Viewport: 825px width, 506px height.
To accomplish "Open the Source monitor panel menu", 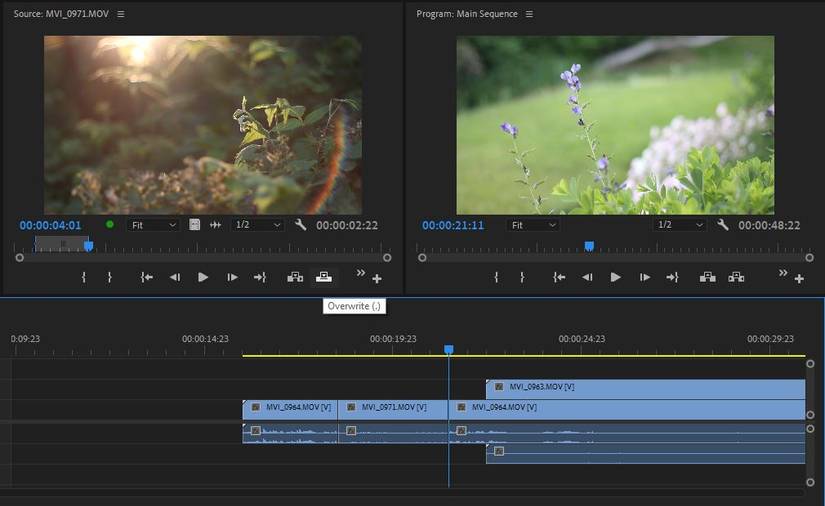I will tap(120, 14).
